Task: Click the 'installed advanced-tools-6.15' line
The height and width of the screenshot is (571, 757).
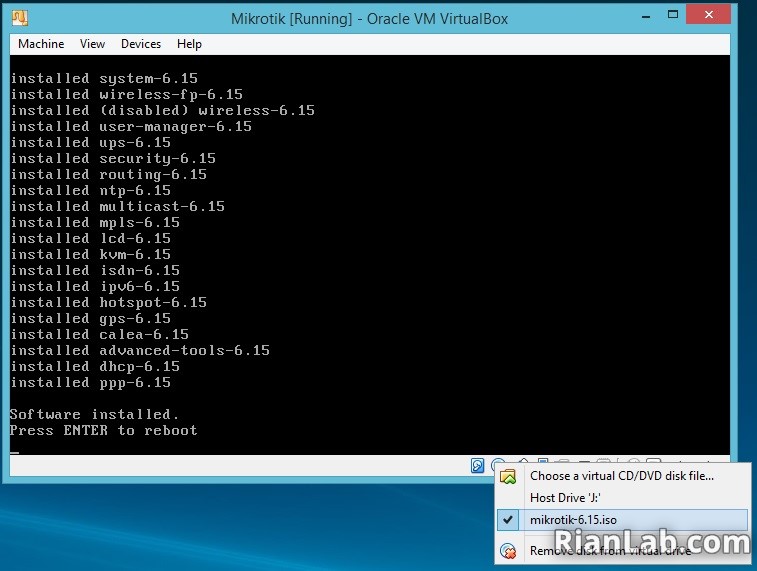Action: coord(140,350)
